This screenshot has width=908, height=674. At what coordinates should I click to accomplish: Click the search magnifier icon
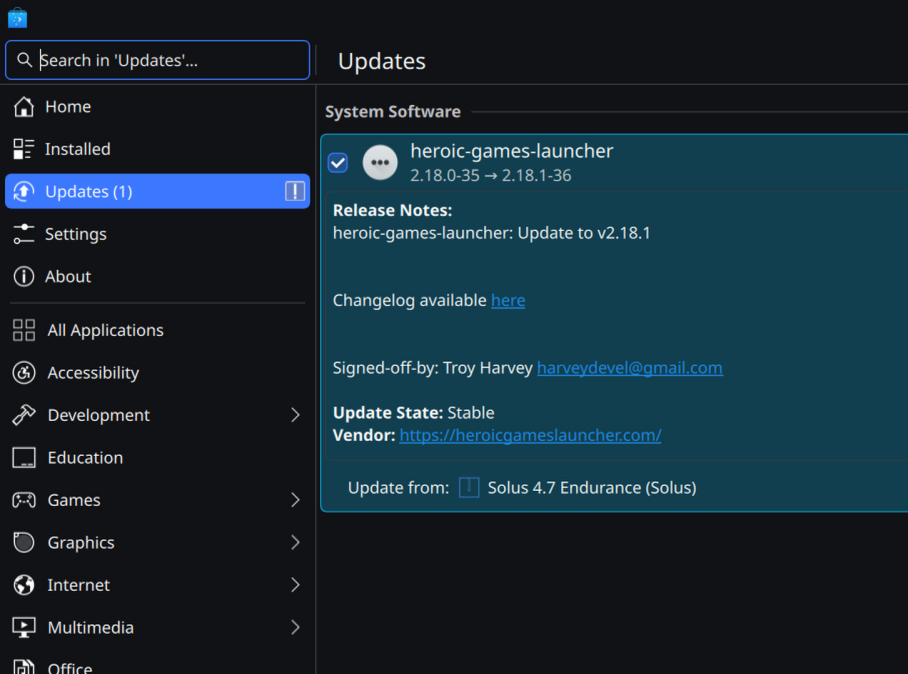[x=24, y=60]
